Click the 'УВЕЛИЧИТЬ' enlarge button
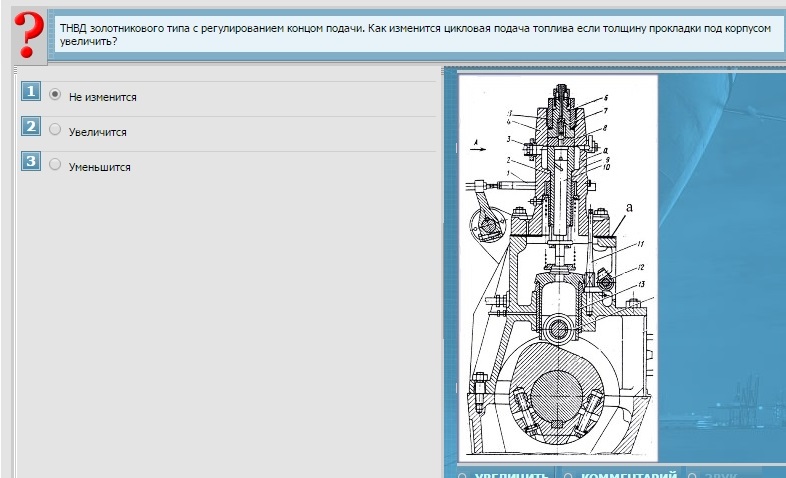This screenshot has height=478, width=786. (505, 474)
